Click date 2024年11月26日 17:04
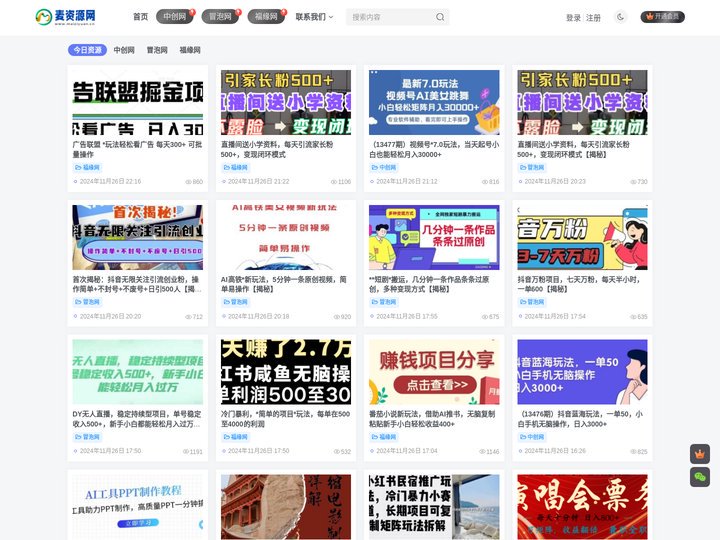 pos(407,451)
